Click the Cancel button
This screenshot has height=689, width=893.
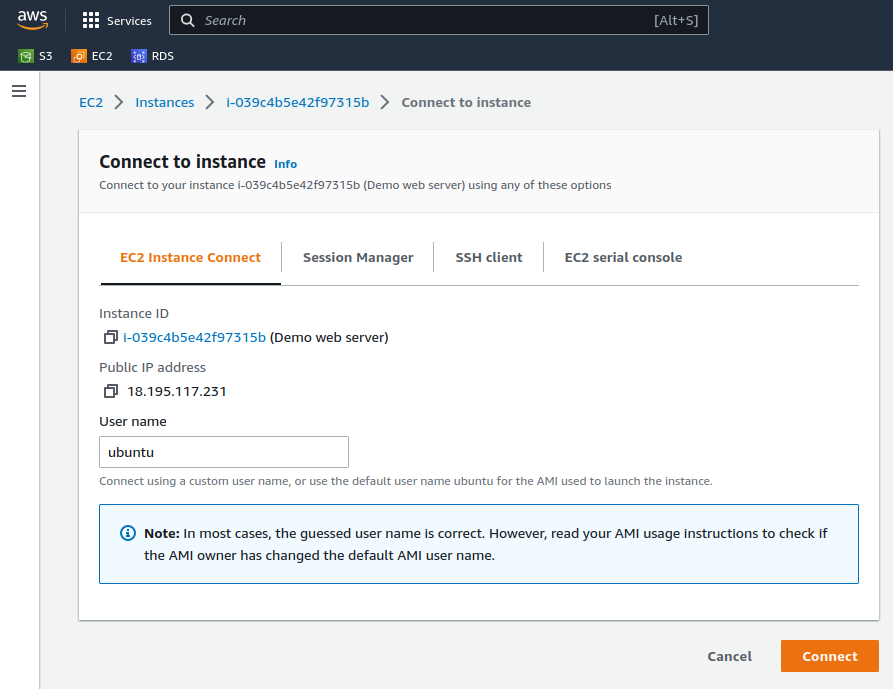[730, 657]
